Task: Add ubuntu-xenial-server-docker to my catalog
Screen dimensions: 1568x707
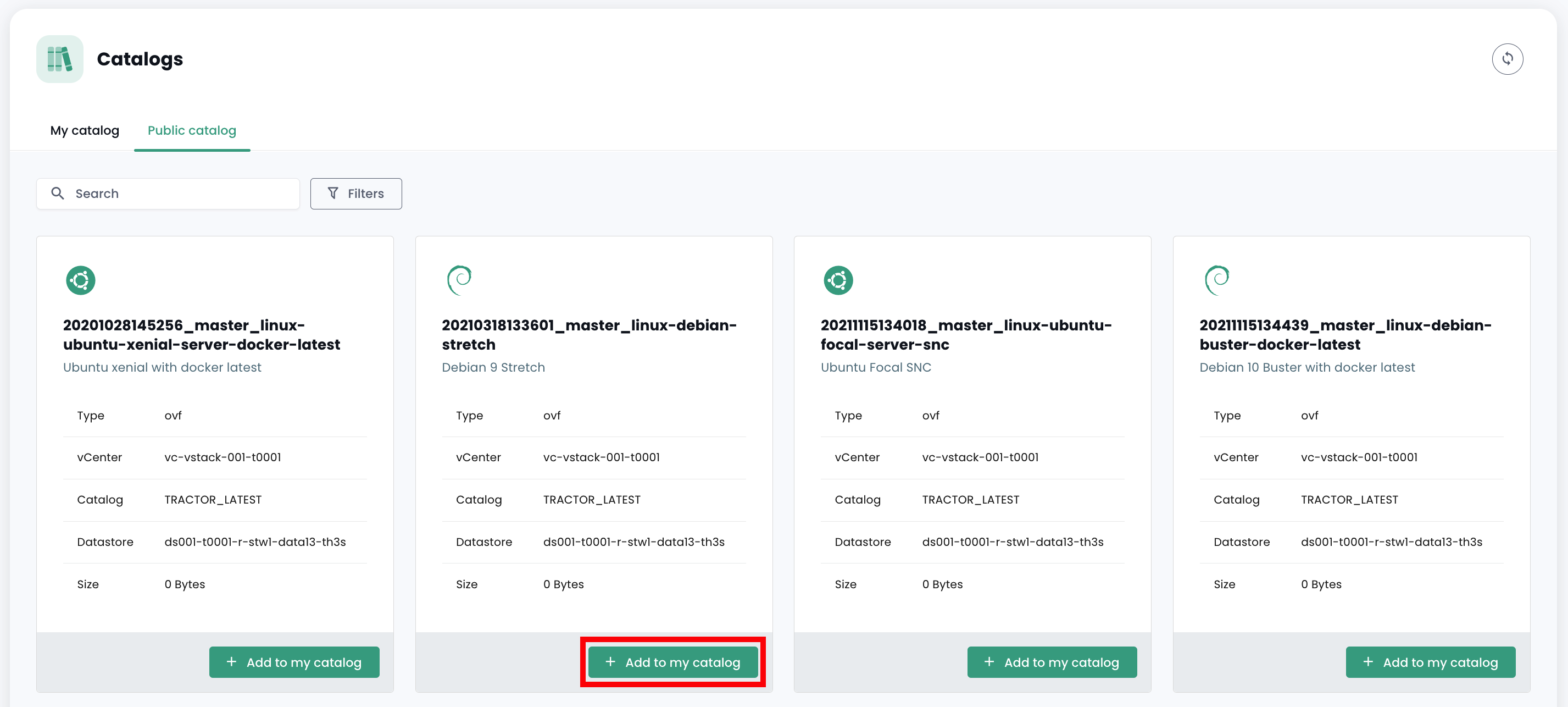Action: [x=294, y=662]
